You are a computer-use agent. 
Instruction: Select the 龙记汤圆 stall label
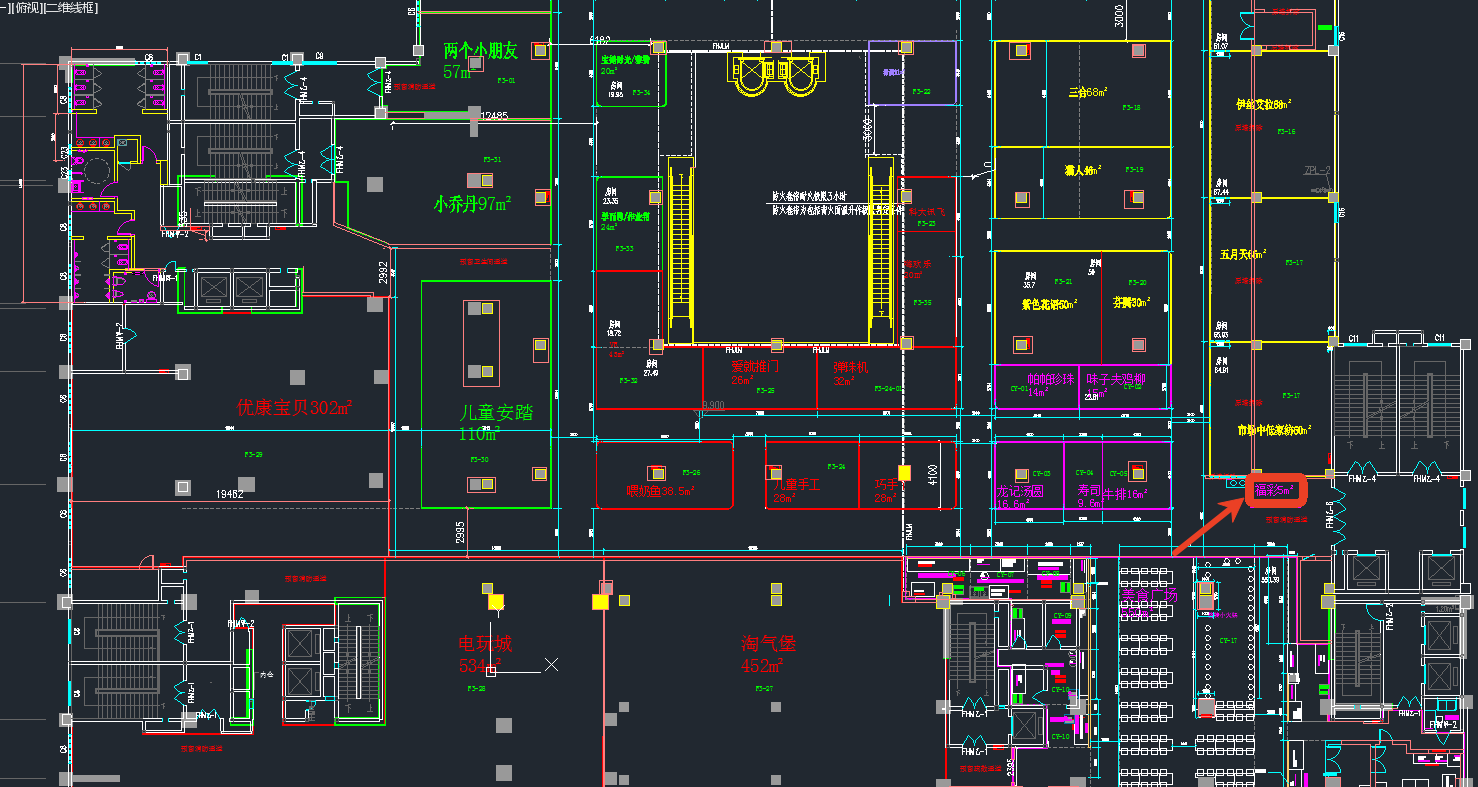coord(1020,492)
